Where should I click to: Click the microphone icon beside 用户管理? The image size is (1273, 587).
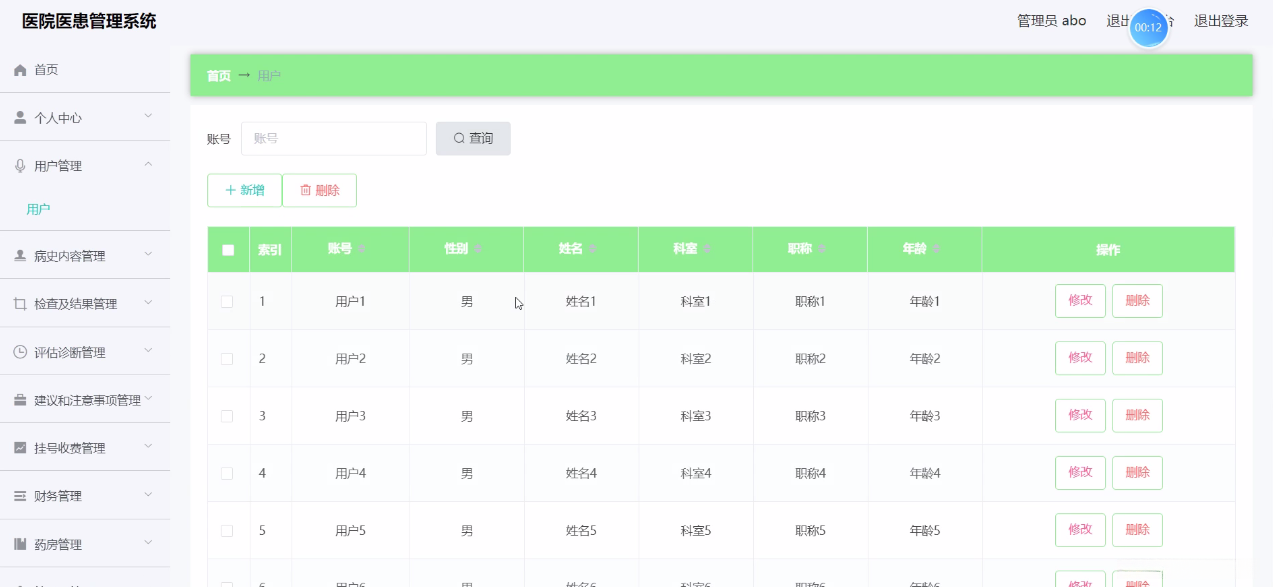tap(20, 166)
